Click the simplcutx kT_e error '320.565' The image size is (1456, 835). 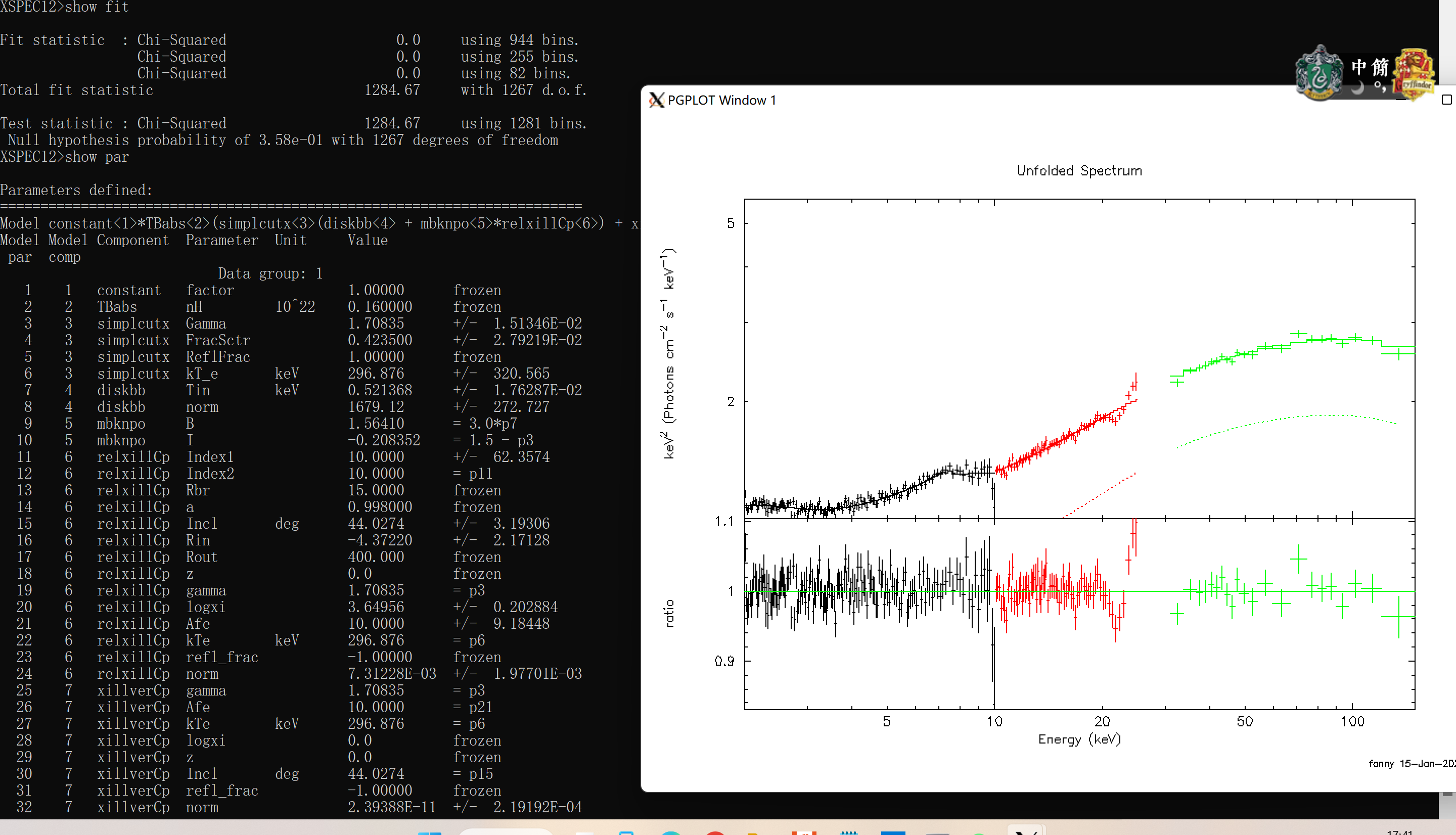(521, 374)
